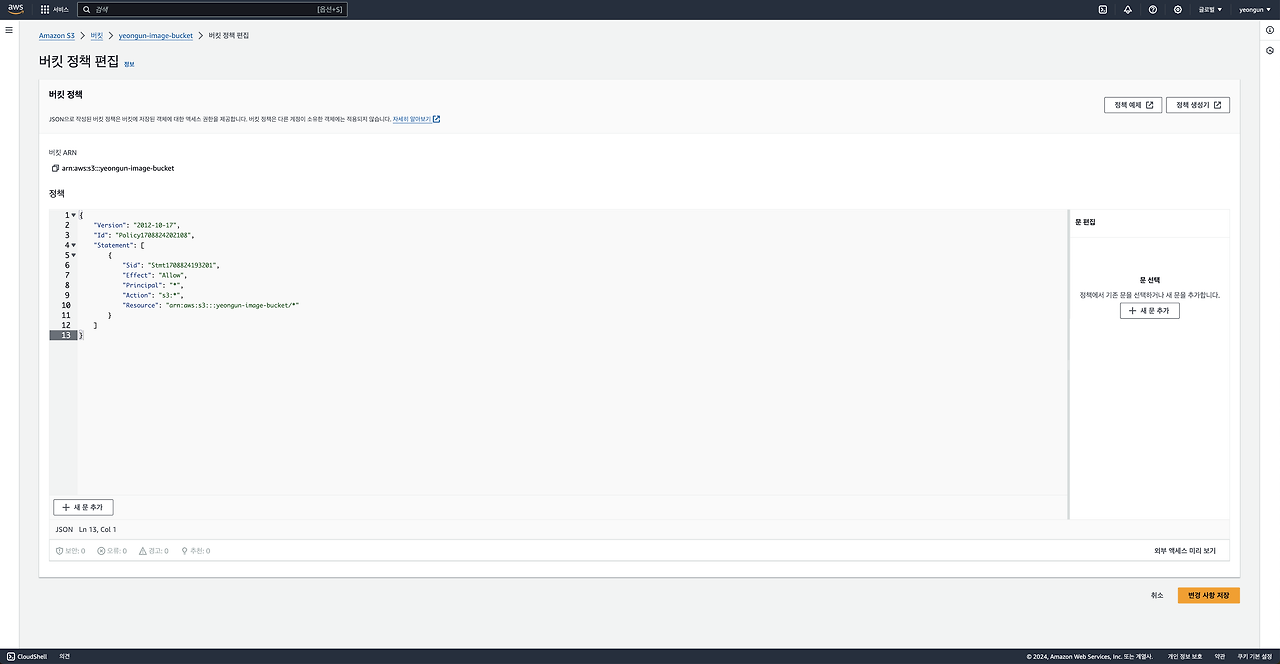Screen dimensions: 1280x664
Task: Open the 글로벌 region dropdown
Action: coord(1210,9)
